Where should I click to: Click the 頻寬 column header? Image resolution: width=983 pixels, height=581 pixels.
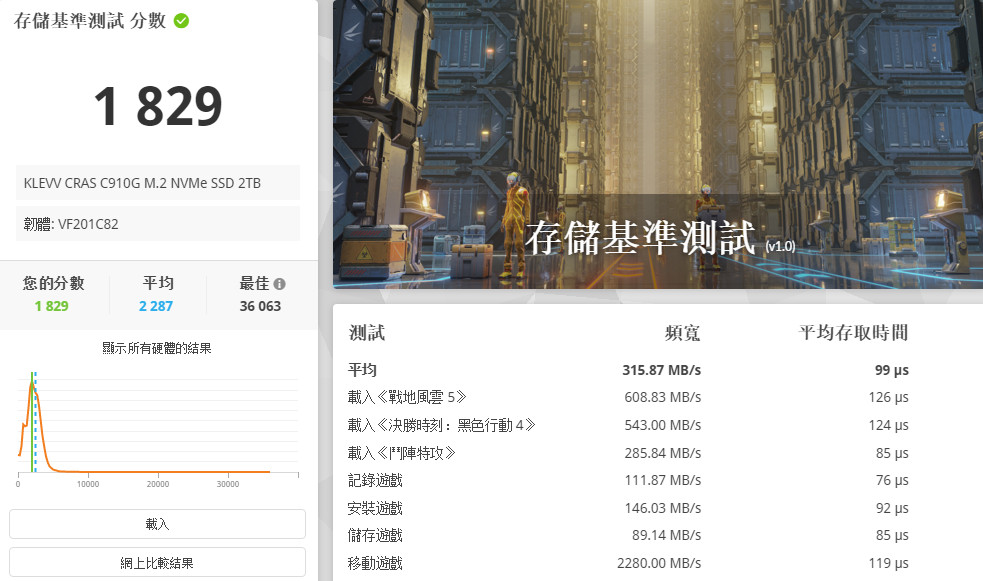click(682, 333)
